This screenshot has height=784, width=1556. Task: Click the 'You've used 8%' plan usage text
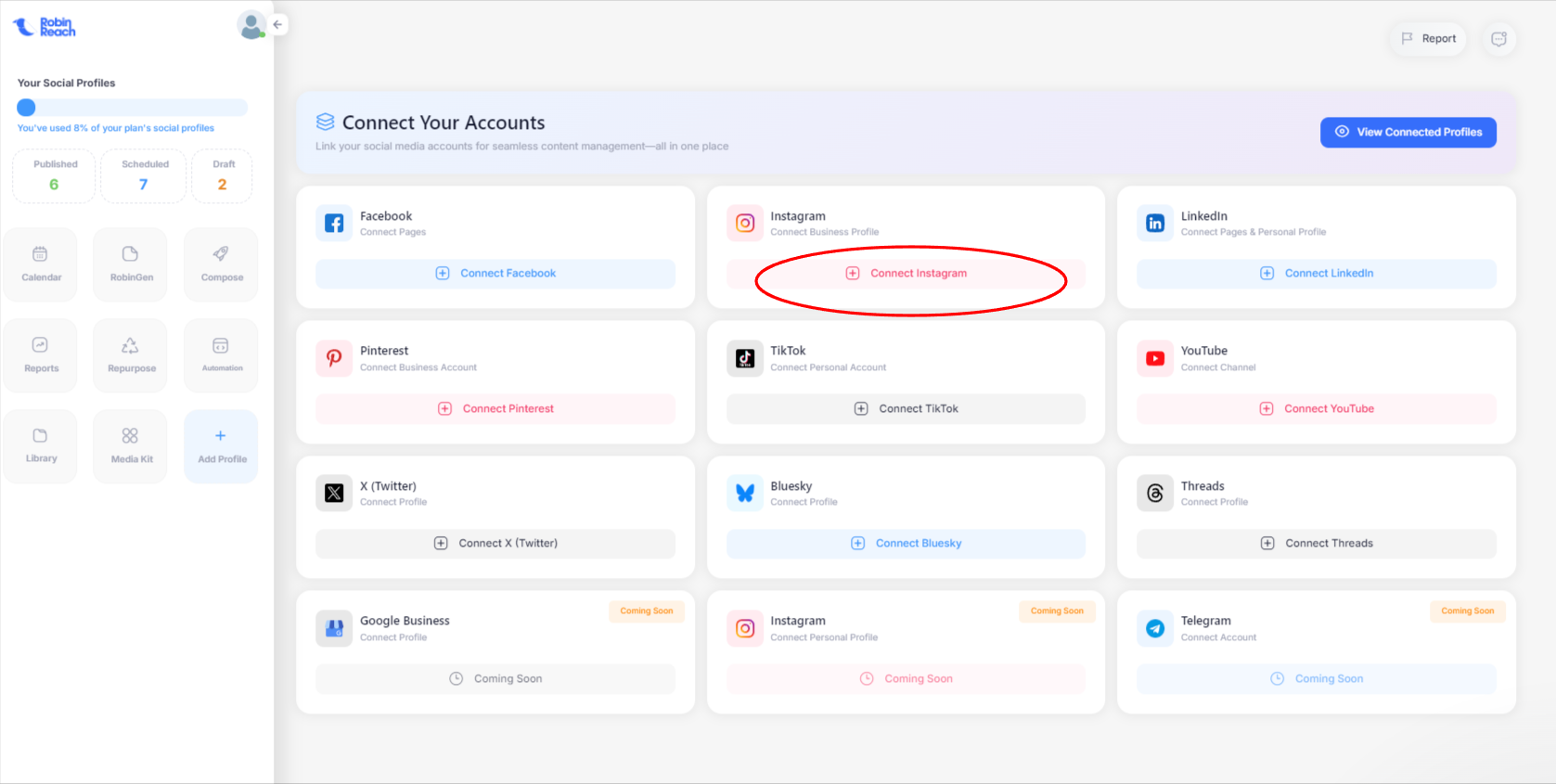[116, 128]
